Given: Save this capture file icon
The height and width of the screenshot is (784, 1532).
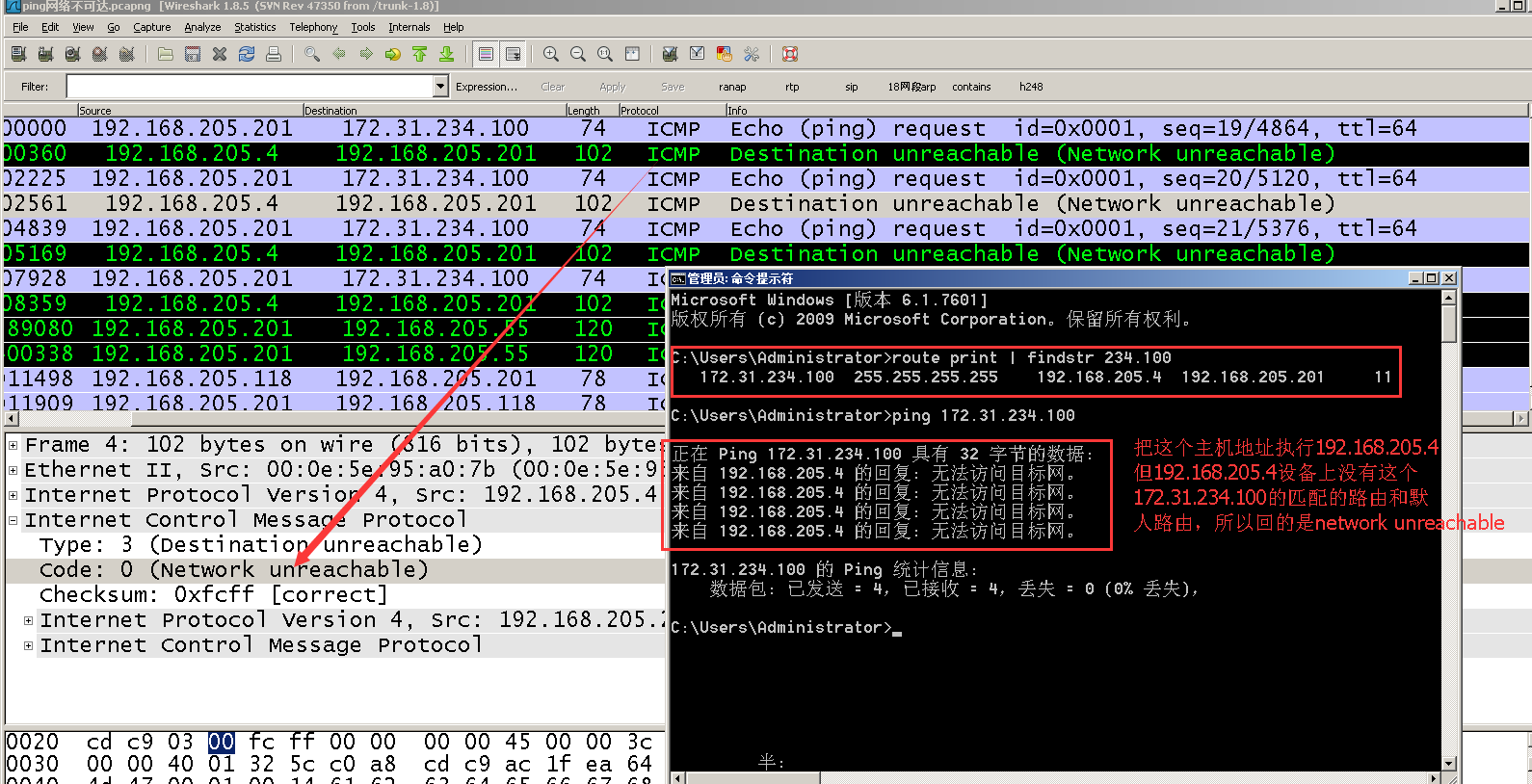Looking at the screenshot, I should click(193, 54).
